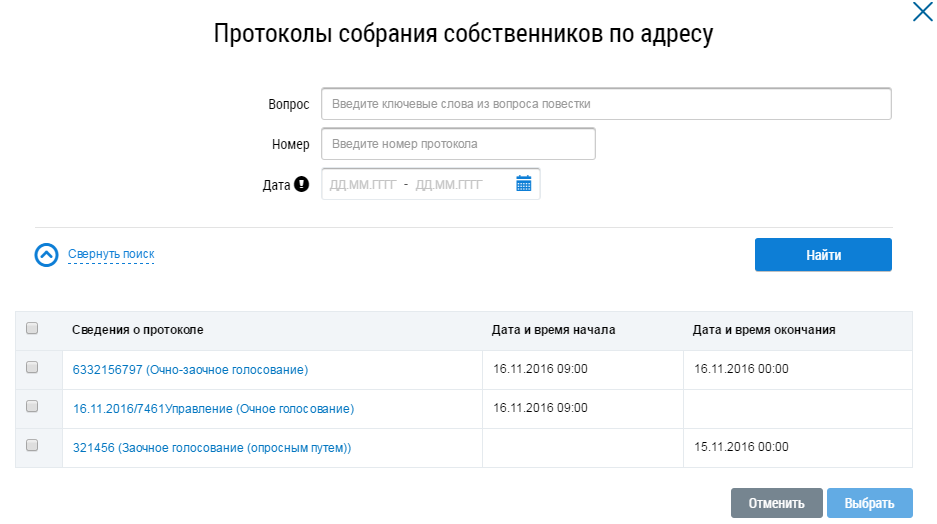Screen dimensions: 937x524
Task: Open protocol 6332156797 (Очно-заочное голосование) link
Action: coord(190,370)
